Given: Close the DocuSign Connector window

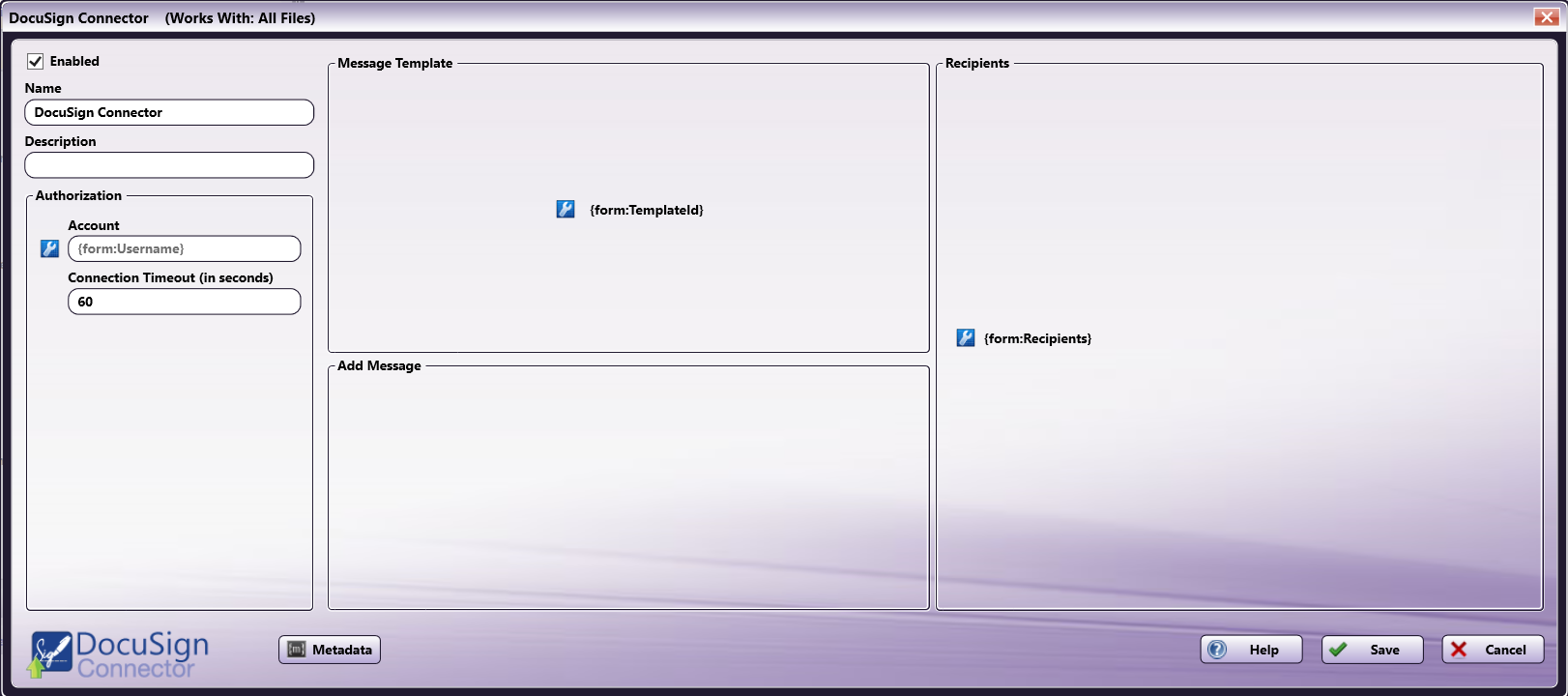Looking at the screenshot, I should tap(1547, 17).
